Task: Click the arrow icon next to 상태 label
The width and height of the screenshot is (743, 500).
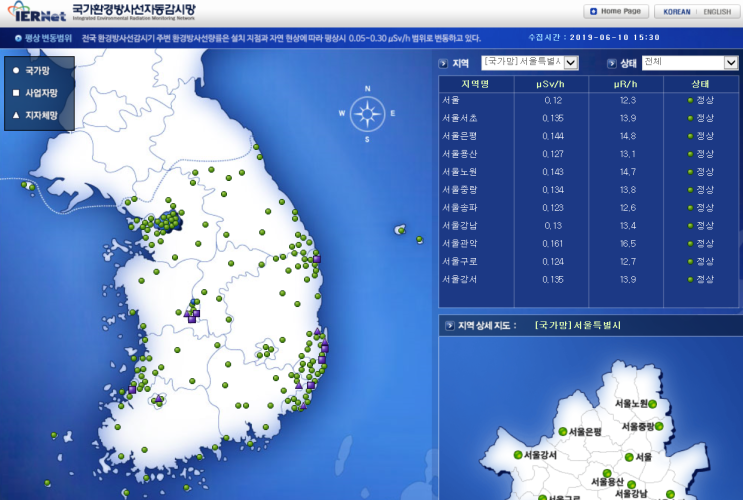Action: [x=612, y=64]
